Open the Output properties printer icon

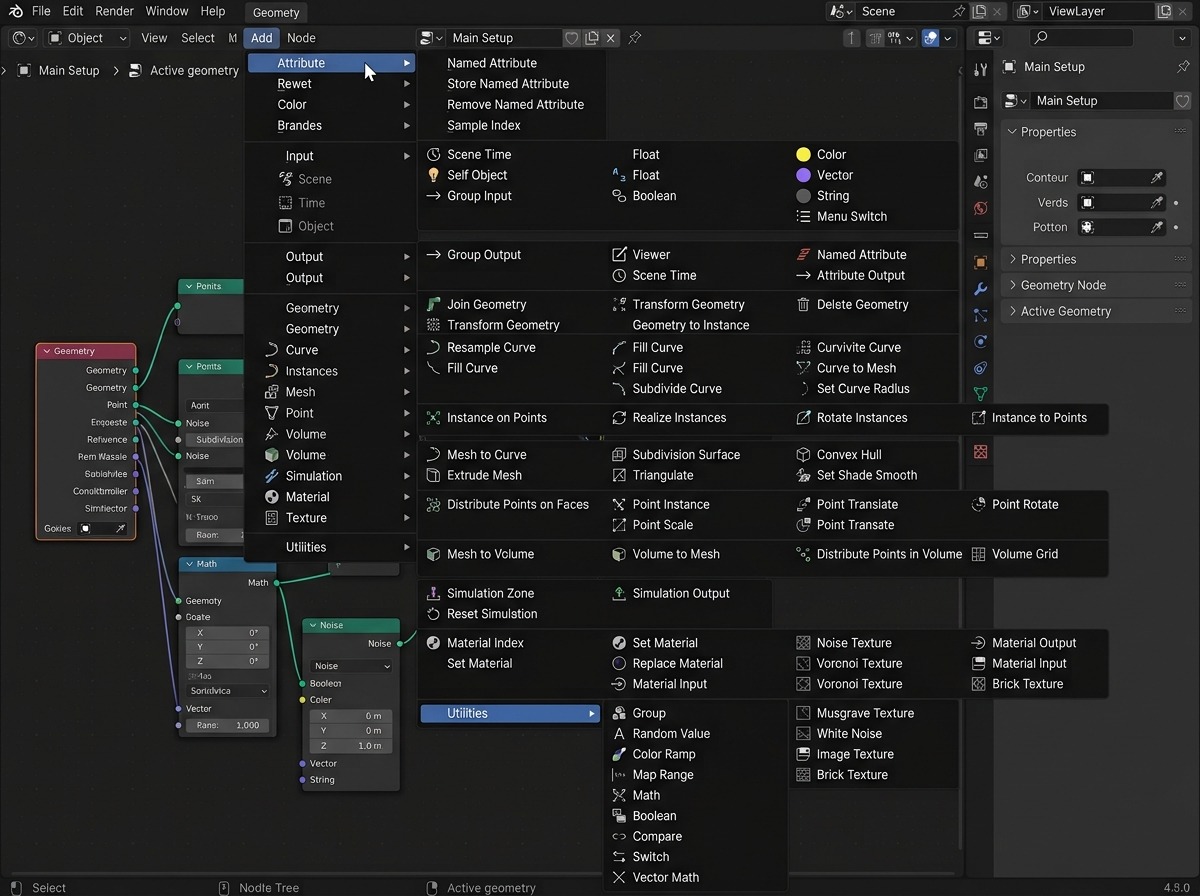[x=981, y=129]
